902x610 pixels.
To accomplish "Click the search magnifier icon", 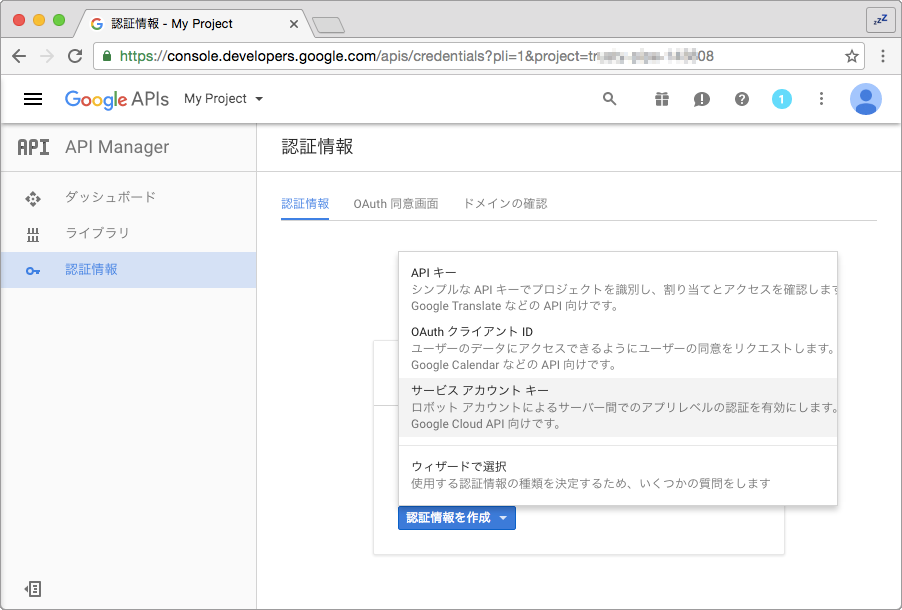I will (609, 99).
